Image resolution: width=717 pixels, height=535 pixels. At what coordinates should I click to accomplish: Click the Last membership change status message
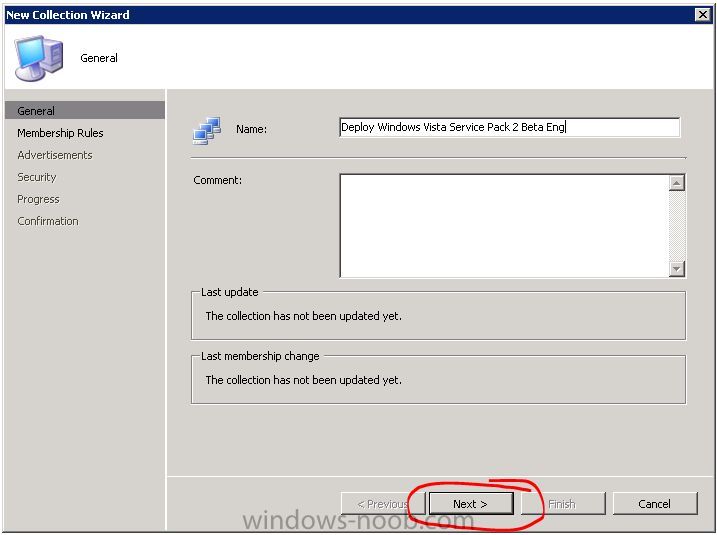[304, 380]
